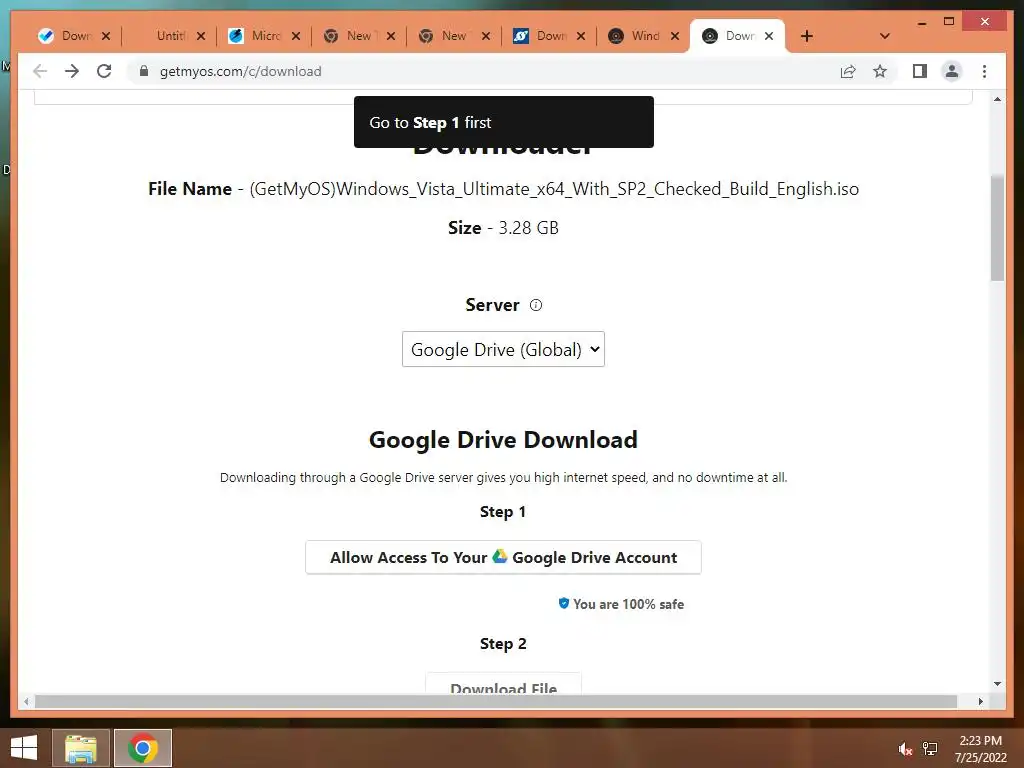Click Allow Access To Your Google Drive Account
The width and height of the screenshot is (1024, 768).
click(503, 557)
